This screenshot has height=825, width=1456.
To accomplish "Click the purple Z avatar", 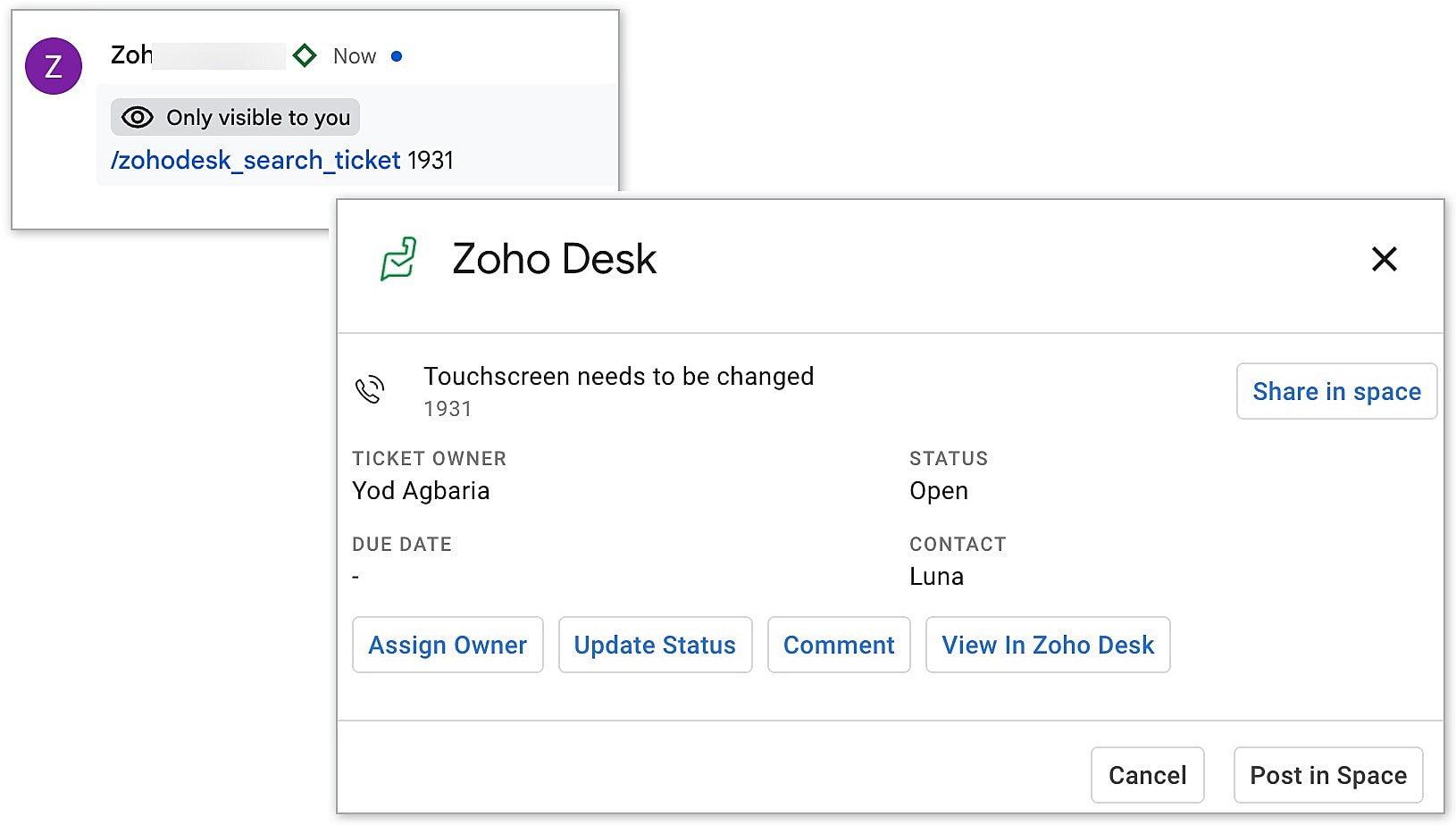I will click(54, 66).
